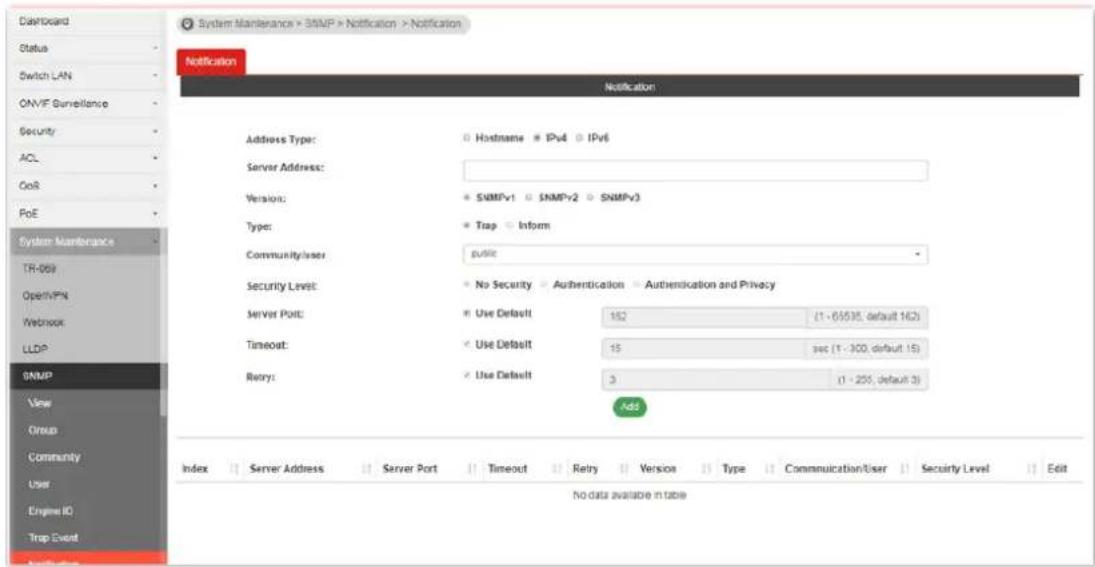This screenshot has height=567, width=1095.
Task: Toggle Use Default for Retry
Action: pyautogui.click(x=466, y=375)
